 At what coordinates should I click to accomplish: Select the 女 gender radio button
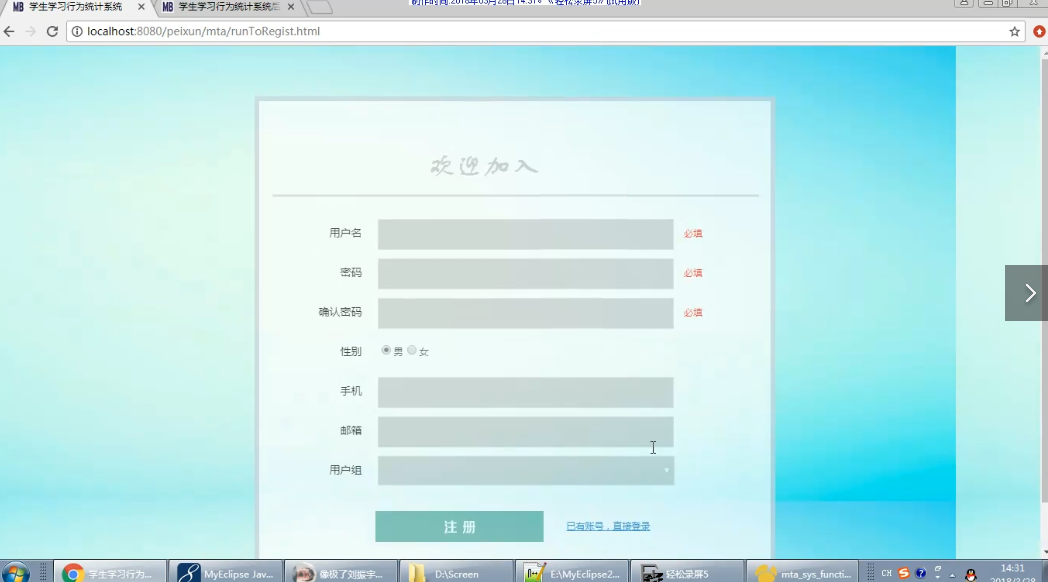[412, 350]
